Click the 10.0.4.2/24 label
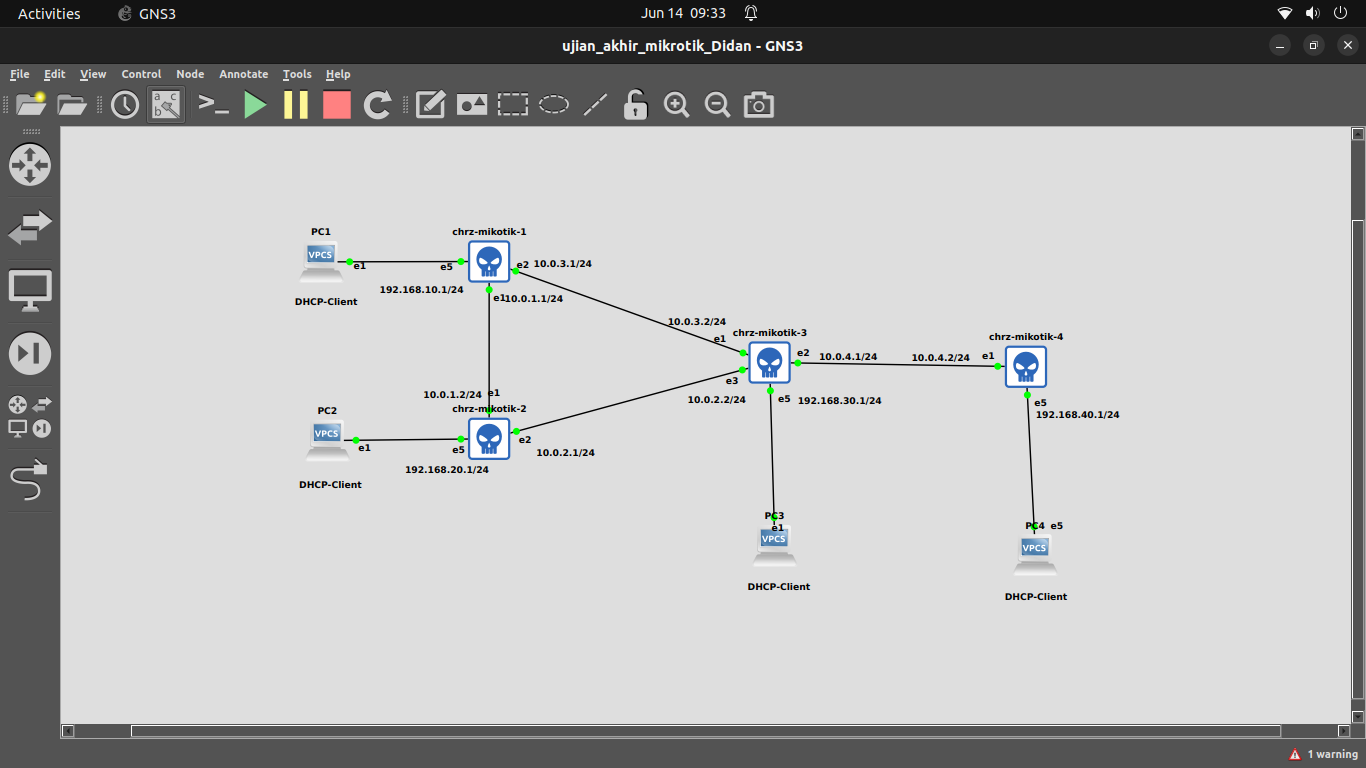Screen dimensions: 1366x768 tap(940, 357)
